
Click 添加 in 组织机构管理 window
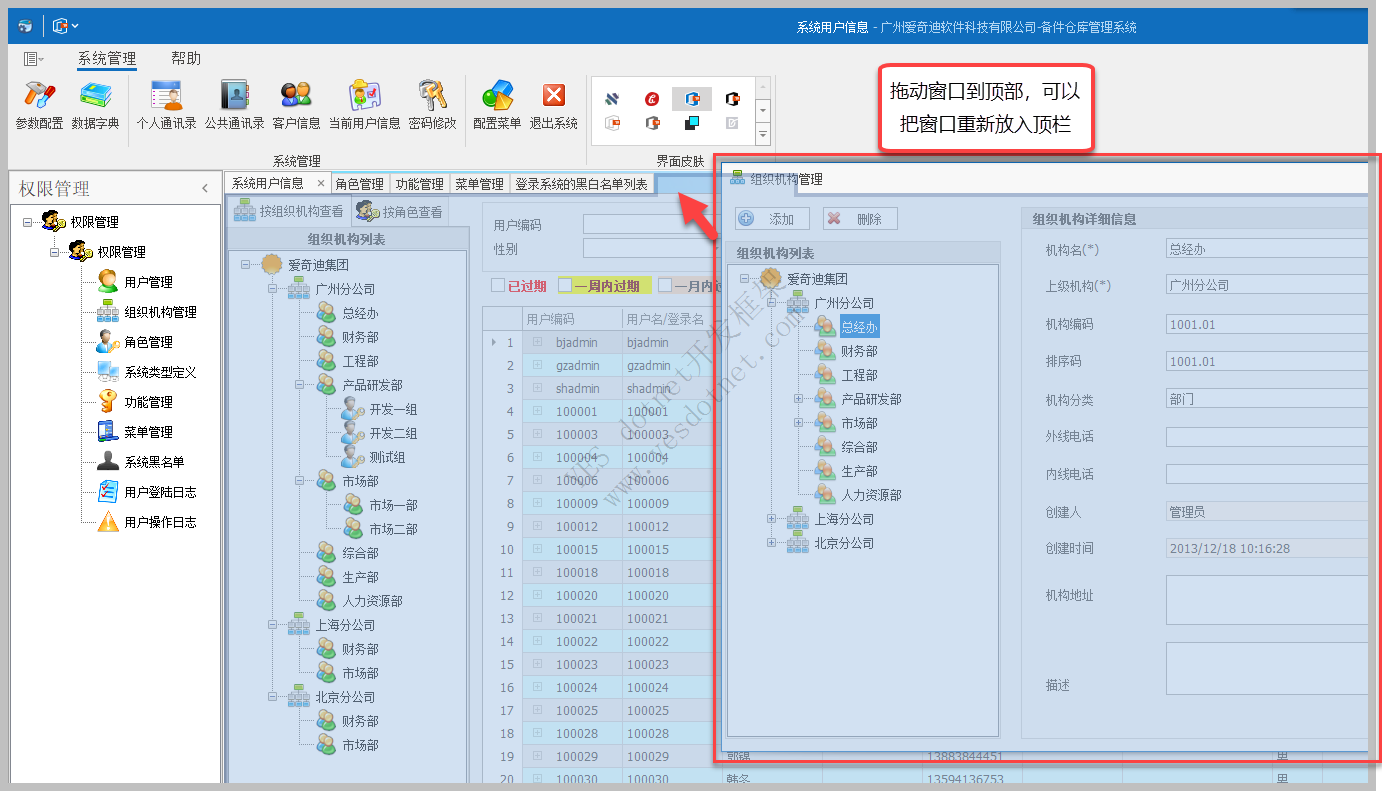(772, 219)
